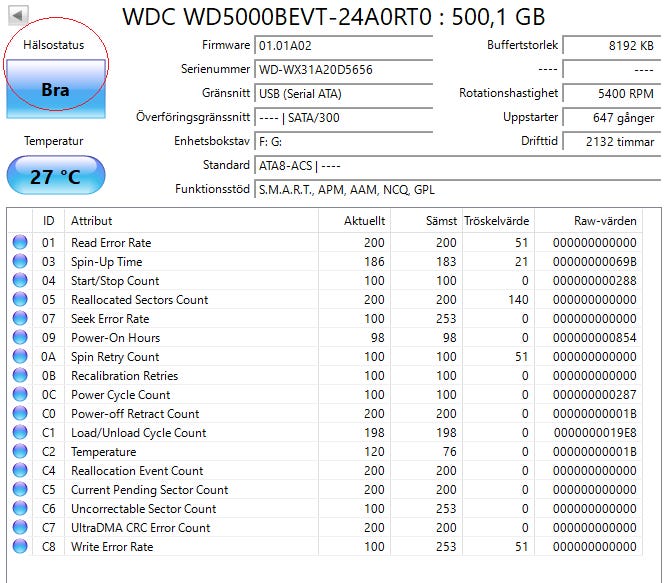Click worst value 76 in Temperature row
668x583 pixels.
click(449, 451)
